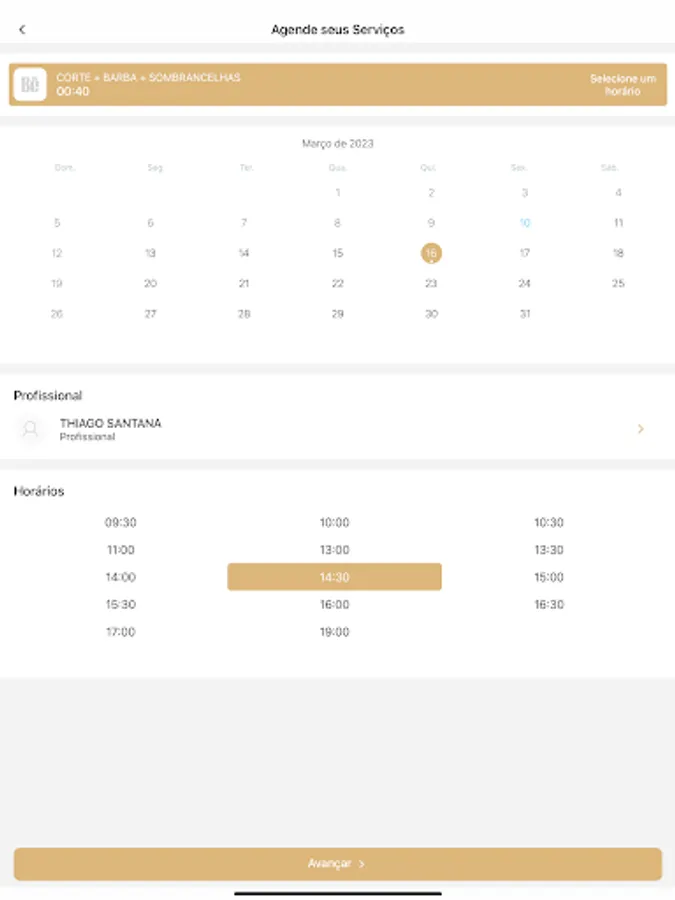675x900 pixels.
Task: Select the 15:00 time slot
Action: (x=549, y=577)
